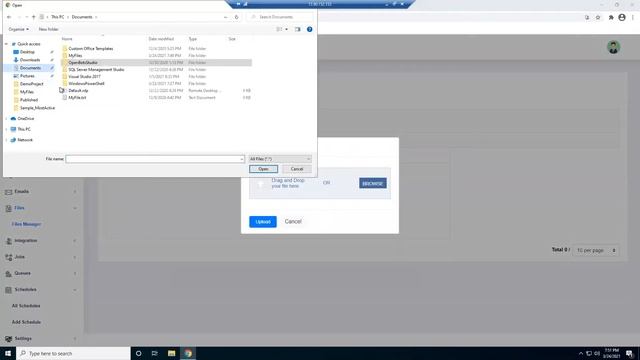The height and width of the screenshot is (360, 640).
Task: Click the Settings icon in web sidebar
Action: [9, 339]
